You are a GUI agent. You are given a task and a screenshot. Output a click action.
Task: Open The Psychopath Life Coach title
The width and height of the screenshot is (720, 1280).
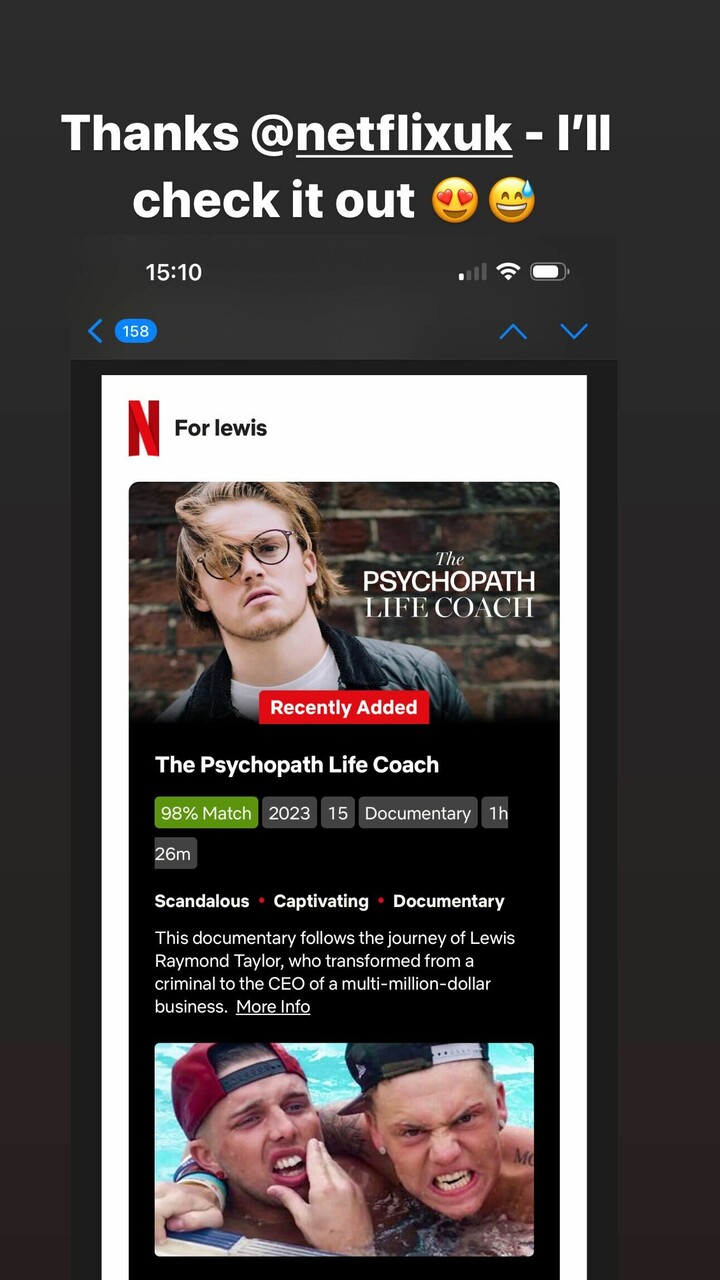tap(297, 765)
